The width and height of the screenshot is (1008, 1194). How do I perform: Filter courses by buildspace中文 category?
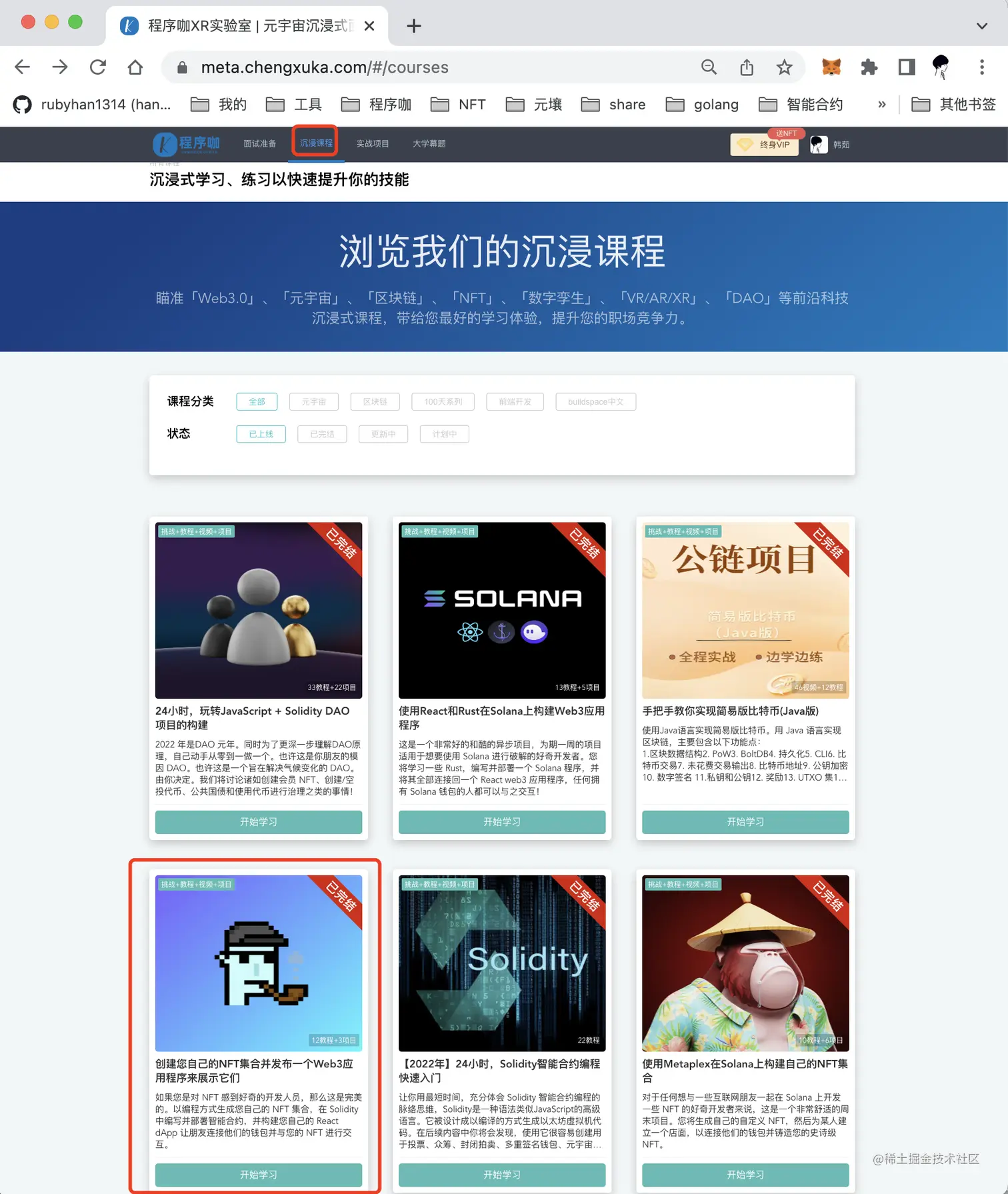[x=595, y=402]
